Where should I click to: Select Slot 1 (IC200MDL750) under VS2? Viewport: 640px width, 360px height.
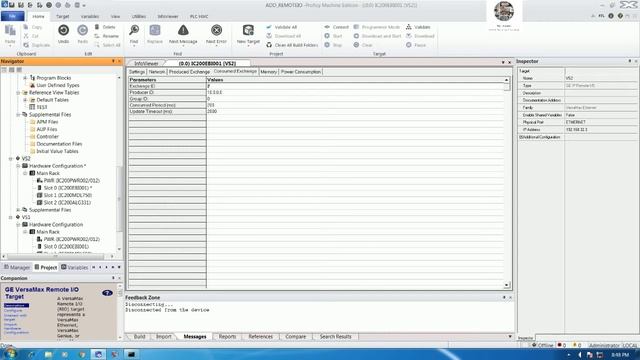pos(68,195)
